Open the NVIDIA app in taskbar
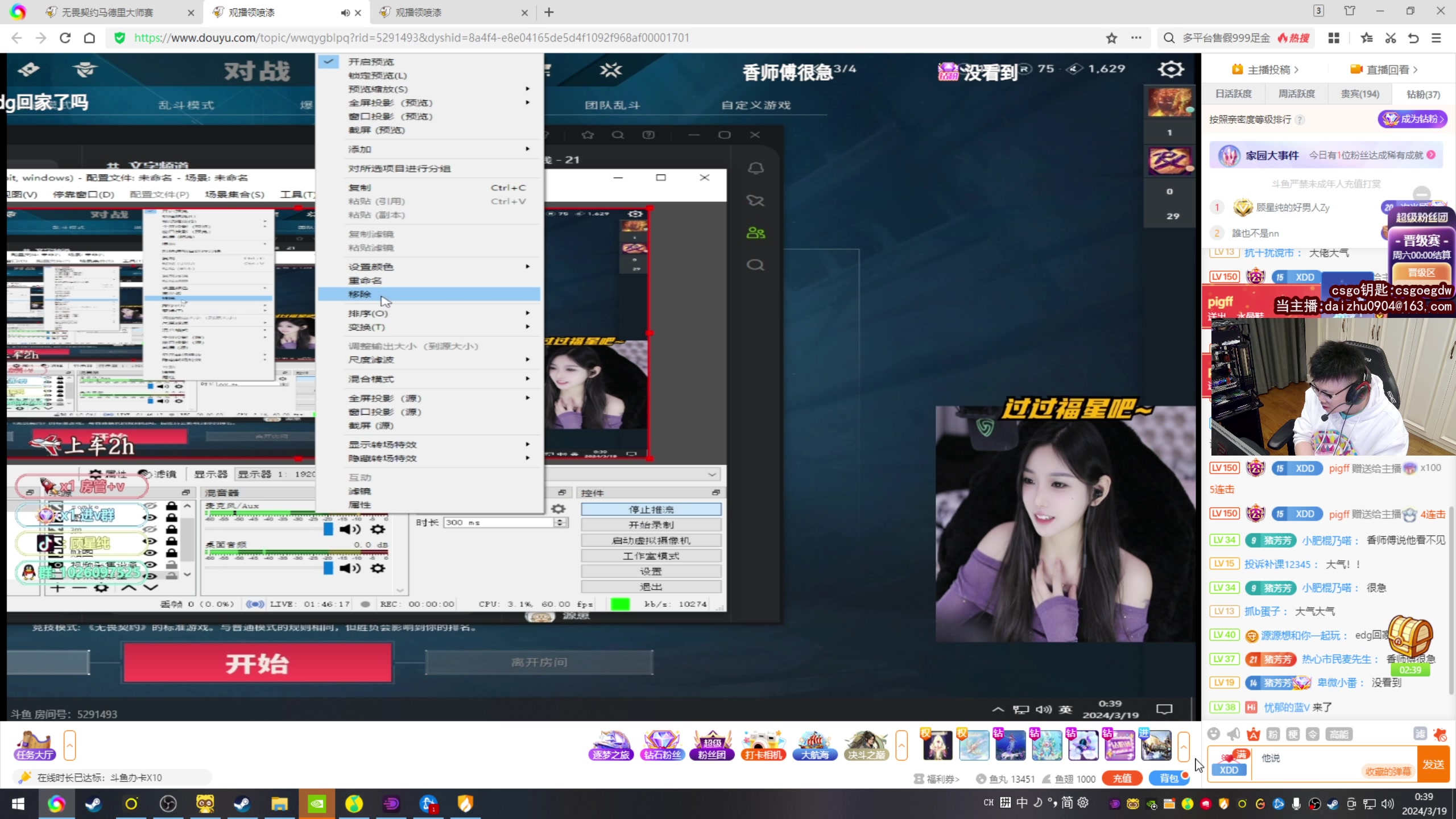The image size is (1456, 819). tap(317, 803)
